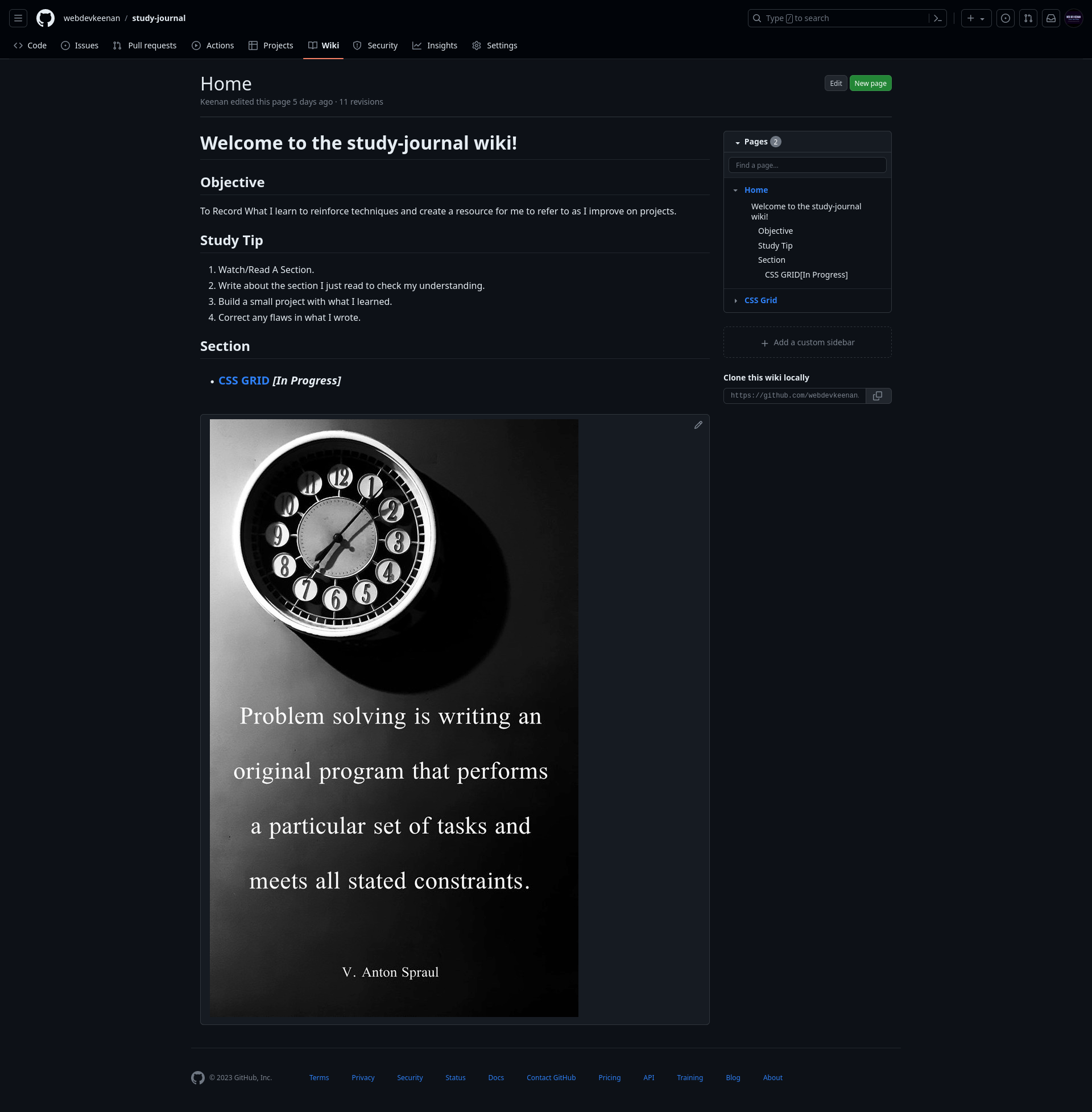Viewport: 1092px width, 1112px height.
Task: Open the GitHub home logo
Action: 45,18
